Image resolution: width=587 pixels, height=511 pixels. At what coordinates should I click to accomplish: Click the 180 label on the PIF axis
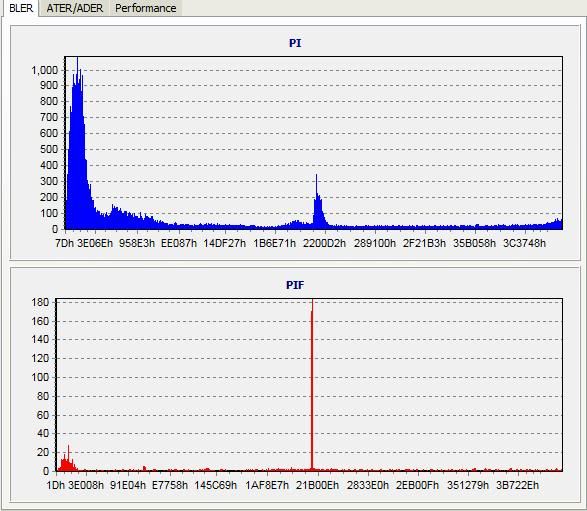tap(40, 302)
